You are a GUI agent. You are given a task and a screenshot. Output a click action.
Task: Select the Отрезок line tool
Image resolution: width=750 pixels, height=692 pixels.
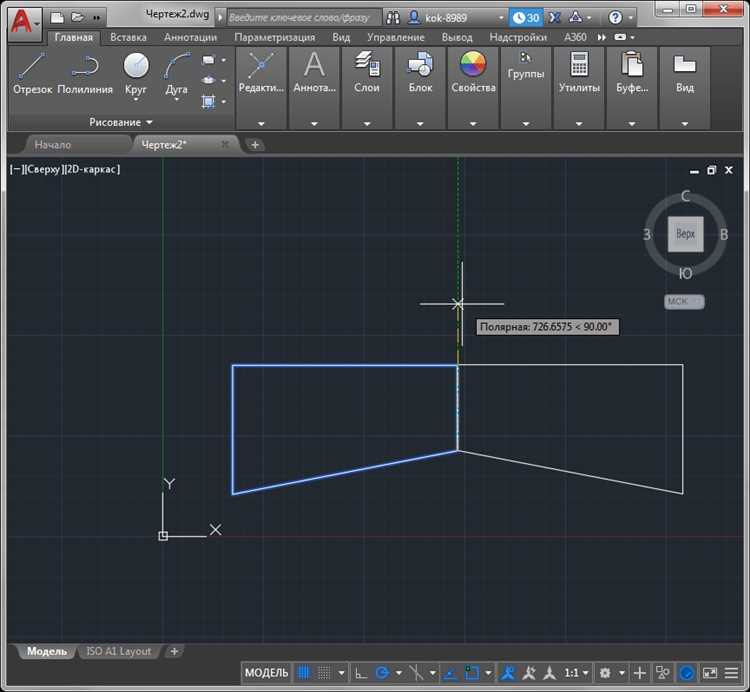tap(33, 68)
